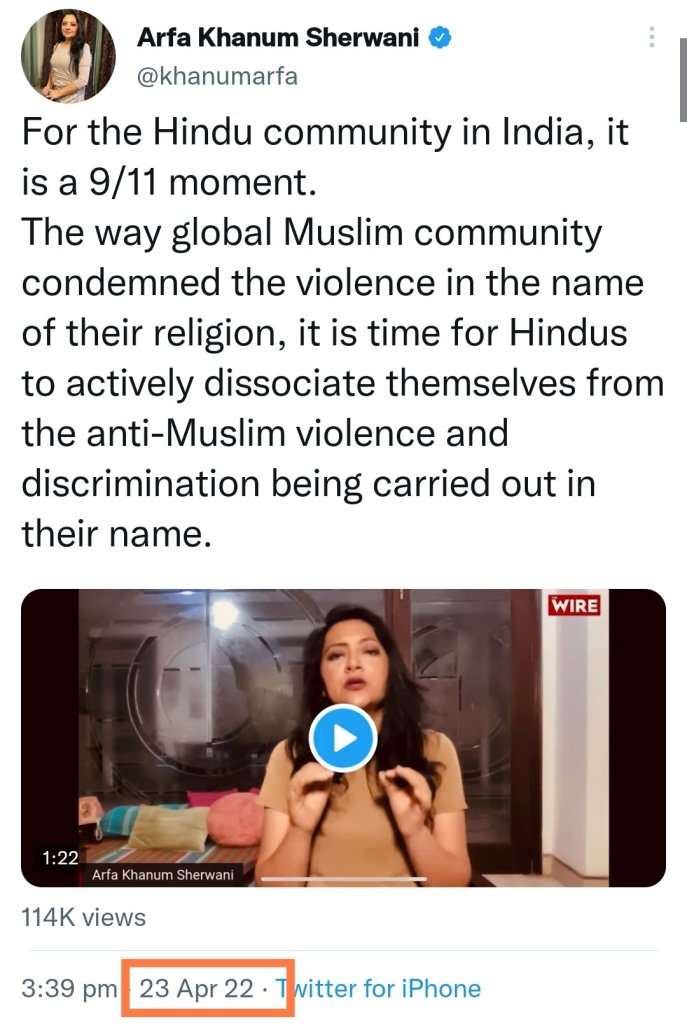Click the WIRE logo on the video

click(x=573, y=605)
